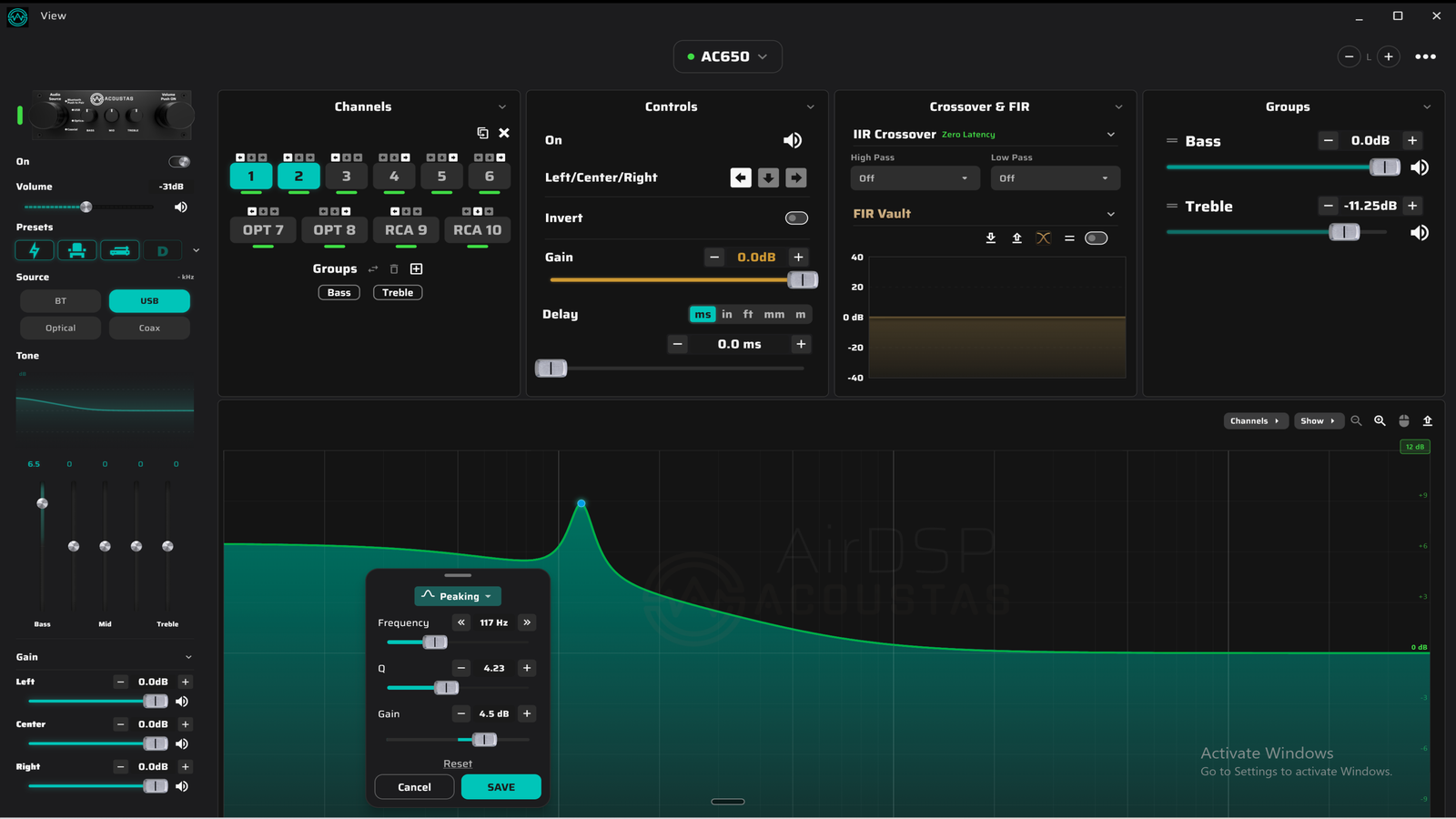Collapse the Controls panel
The width and height of the screenshot is (1456, 819).
[811, 107]
